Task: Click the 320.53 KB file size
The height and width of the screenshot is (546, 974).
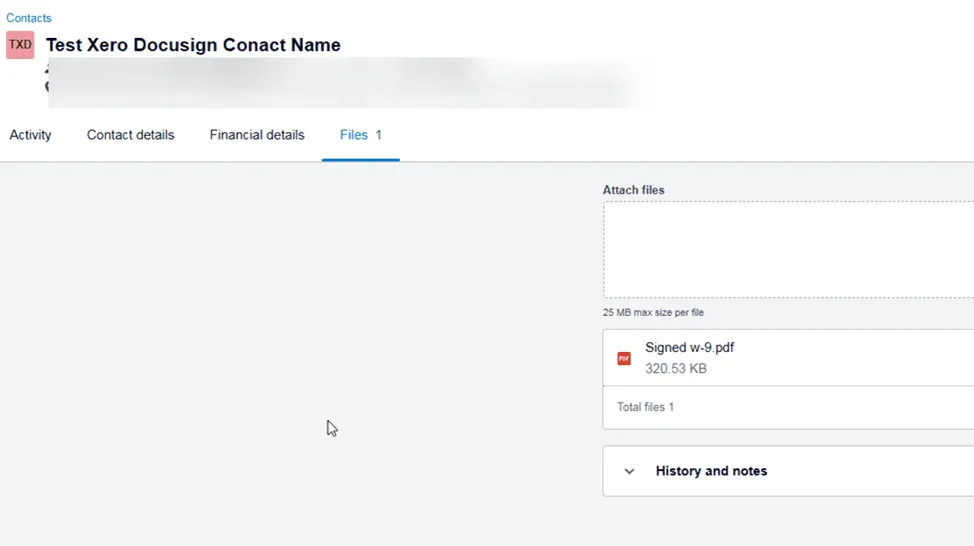Action: [x=676, y=368]
